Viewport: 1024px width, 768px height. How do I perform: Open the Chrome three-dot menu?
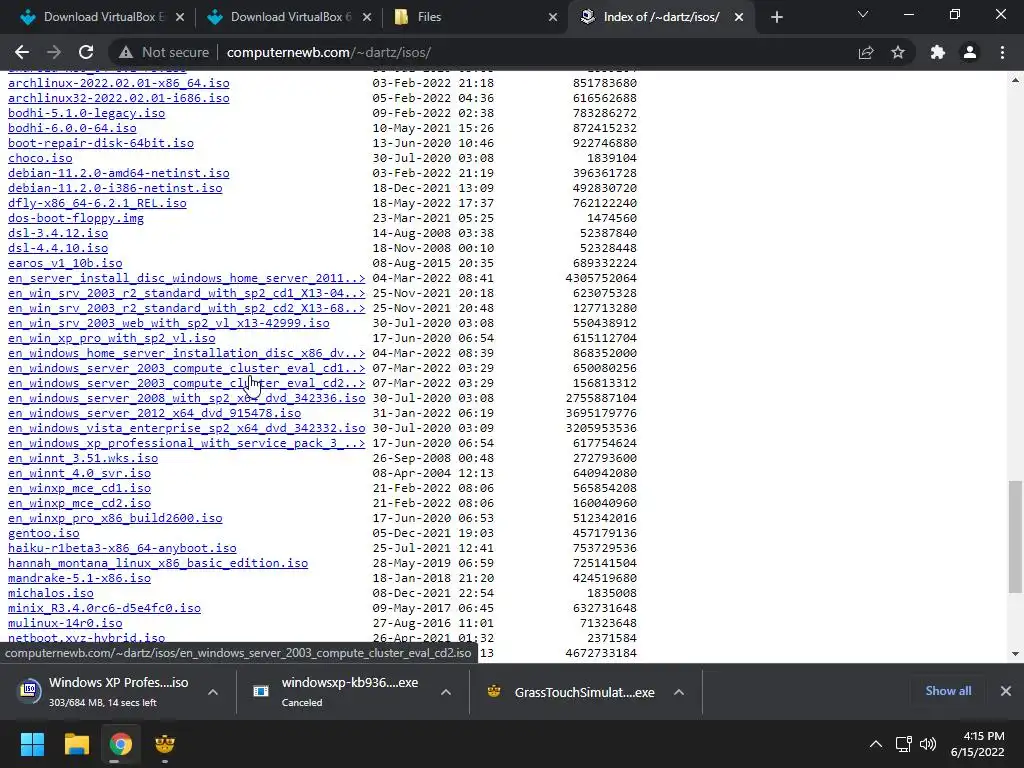point(1002,52)
